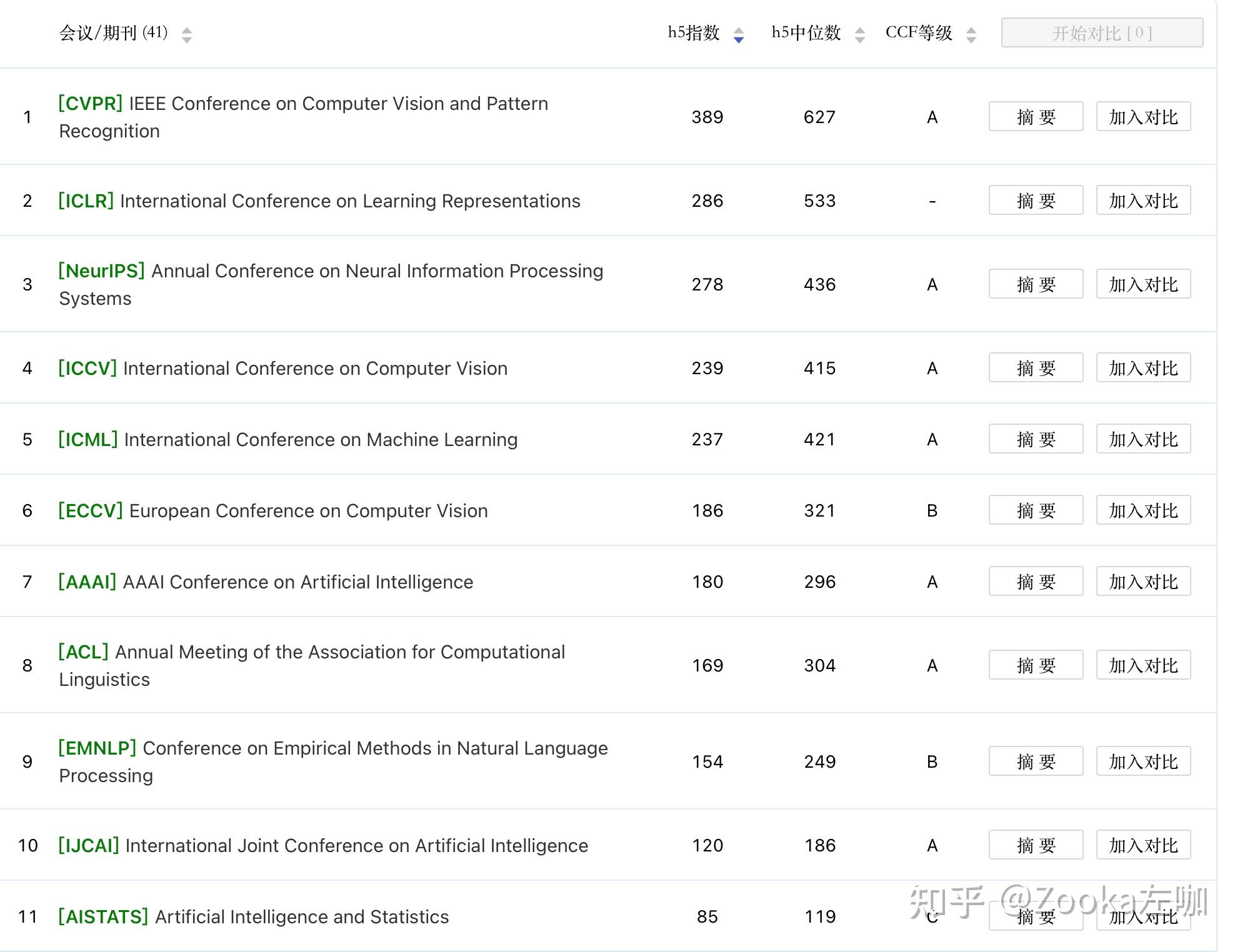
Task: Open 摘要 for IJCAI row
Action: click(1036, 845)
